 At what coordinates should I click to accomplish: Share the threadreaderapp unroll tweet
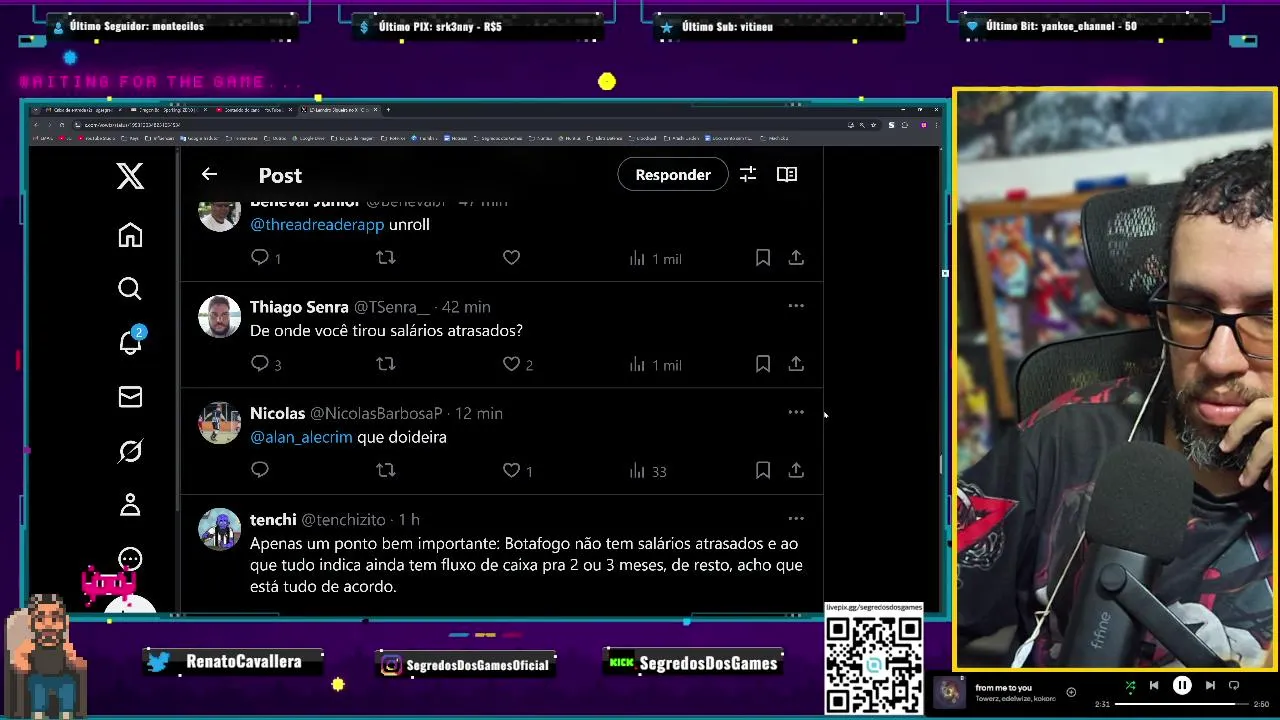pyautogui.click(x=796, y=258)
